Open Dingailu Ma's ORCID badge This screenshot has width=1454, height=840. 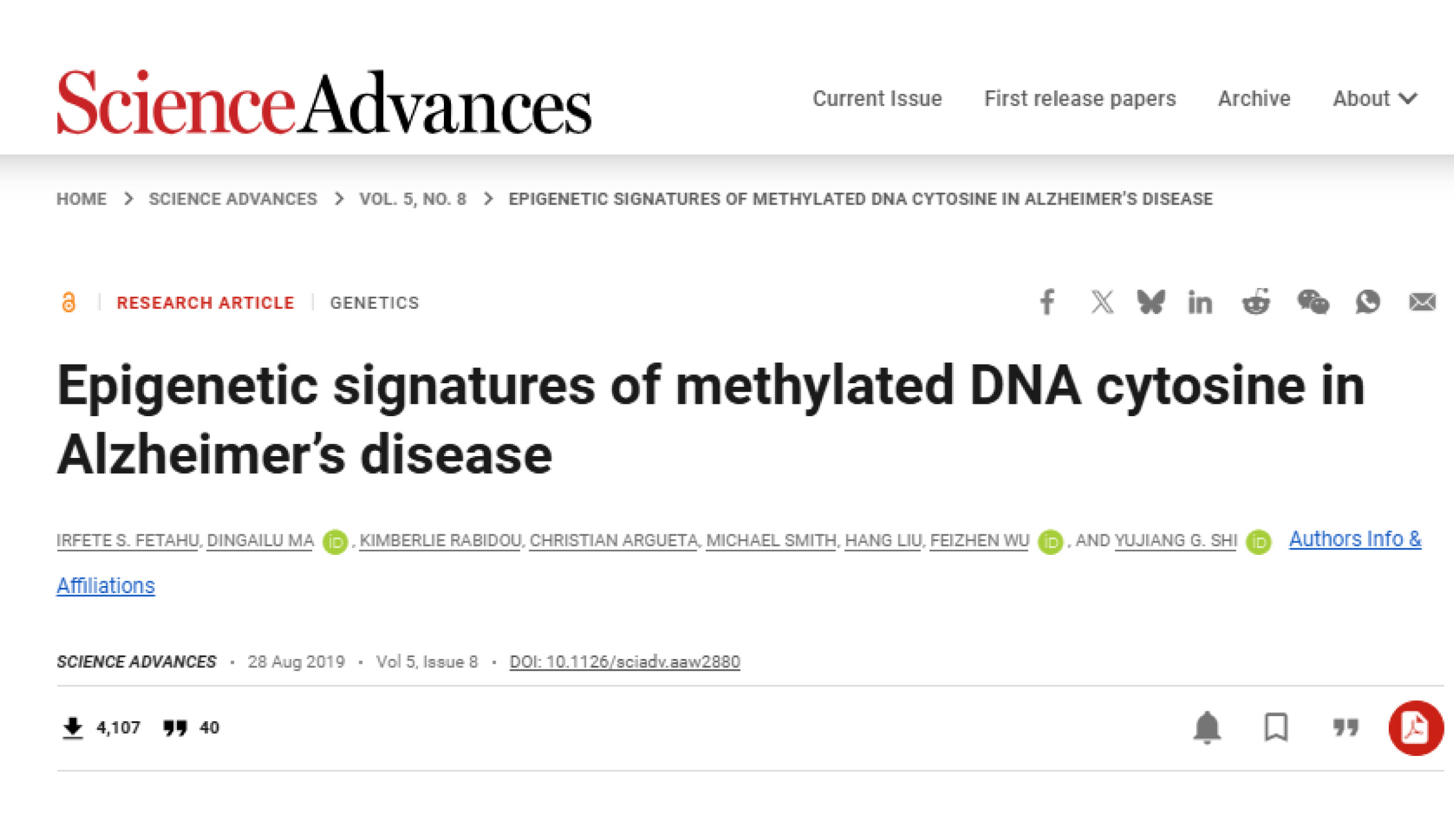point(335,541)
